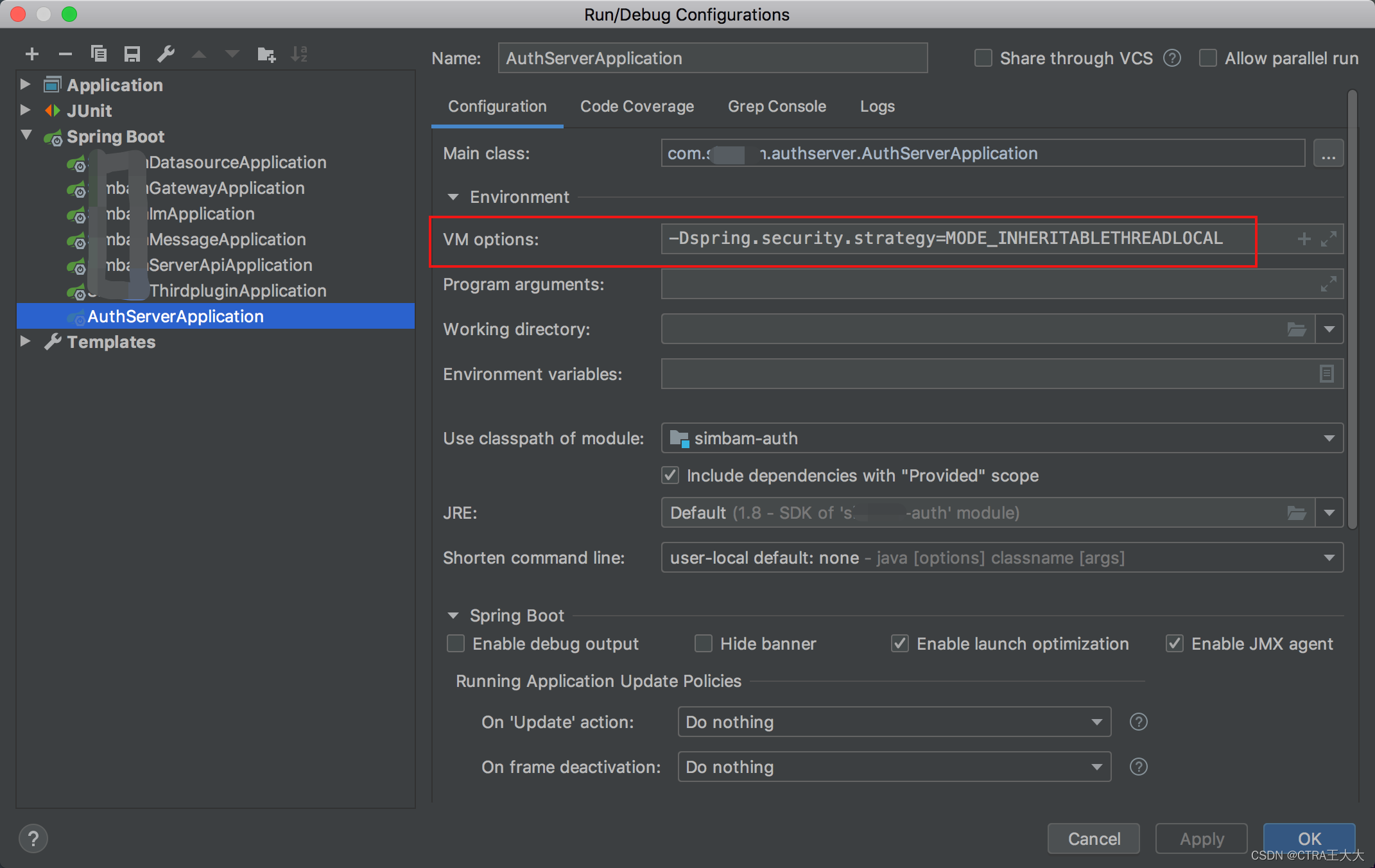Create new folder icon in toolbar
This screenshot has height=868, width=1375.
266,55
